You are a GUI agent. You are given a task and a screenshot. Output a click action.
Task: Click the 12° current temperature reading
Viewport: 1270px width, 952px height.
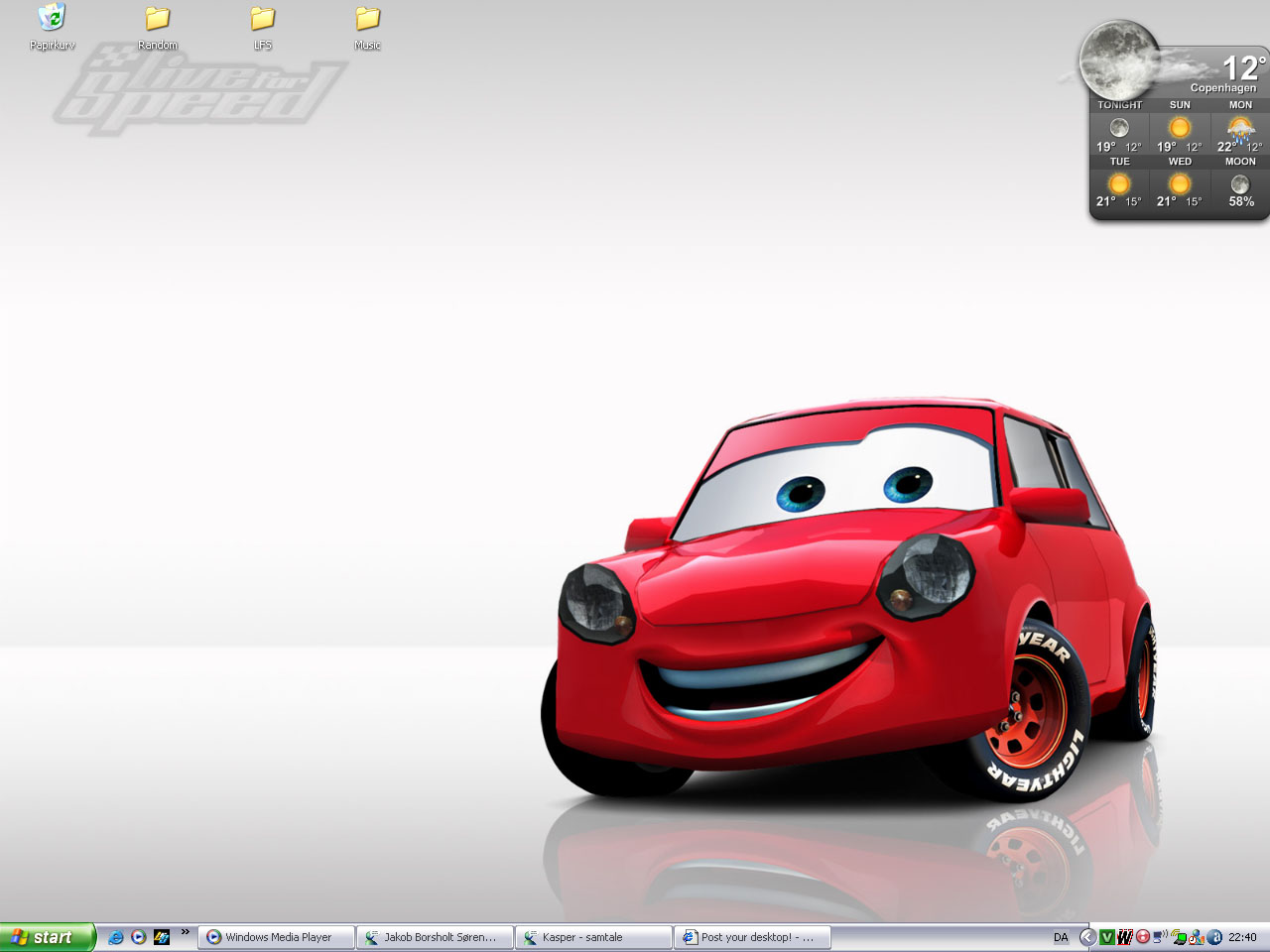click(x=1243, y=67)
